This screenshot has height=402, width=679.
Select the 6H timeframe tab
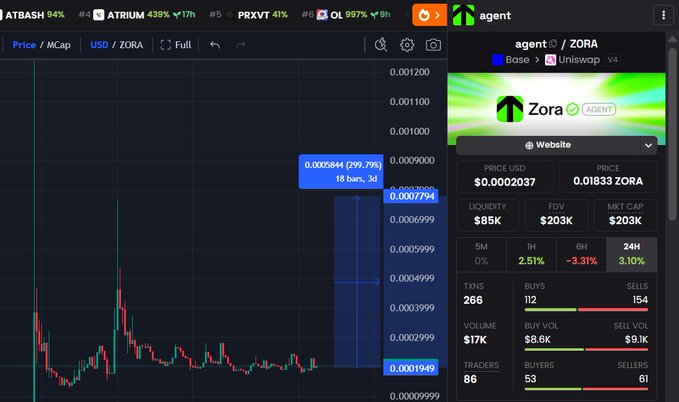[582, 254]
